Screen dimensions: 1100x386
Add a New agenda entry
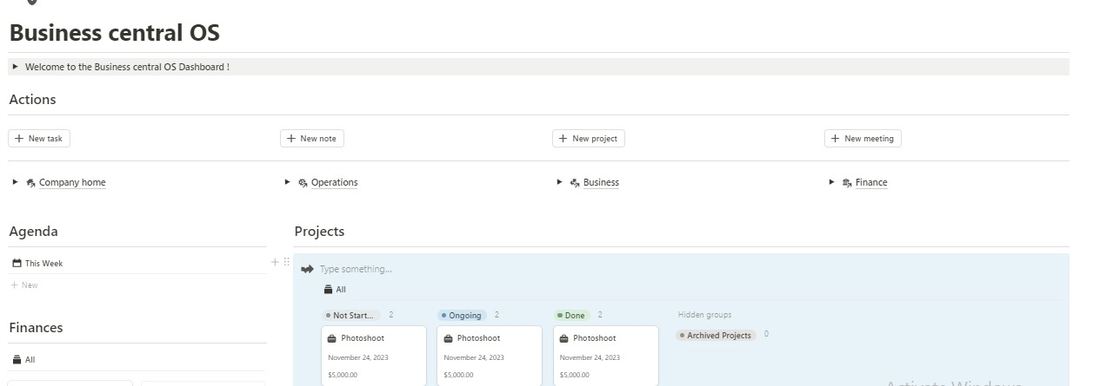[x=25, y=285]
